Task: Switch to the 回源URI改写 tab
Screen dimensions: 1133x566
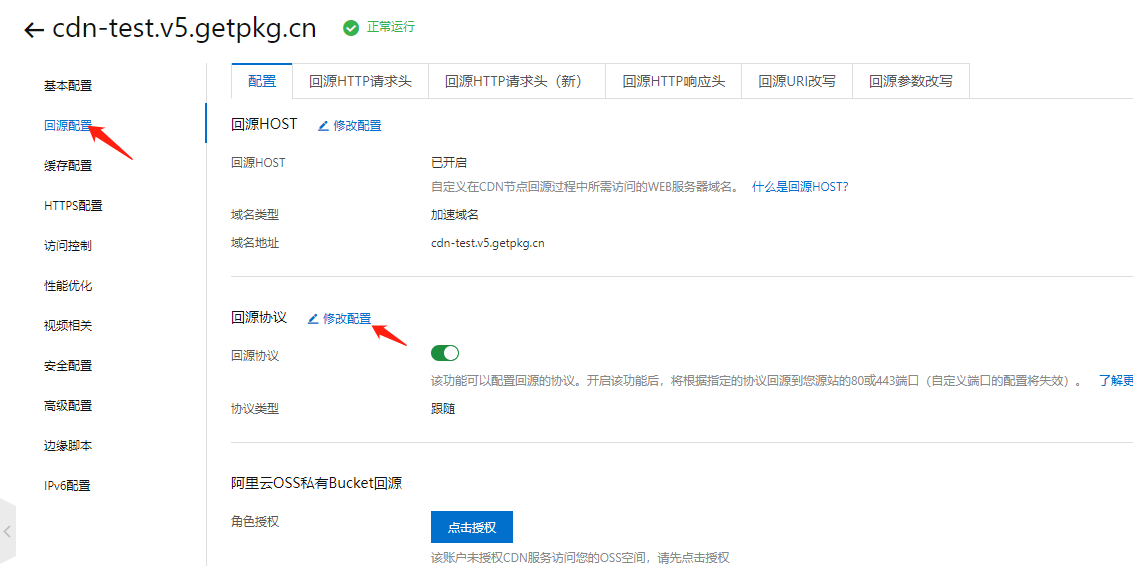Action: 797,81
